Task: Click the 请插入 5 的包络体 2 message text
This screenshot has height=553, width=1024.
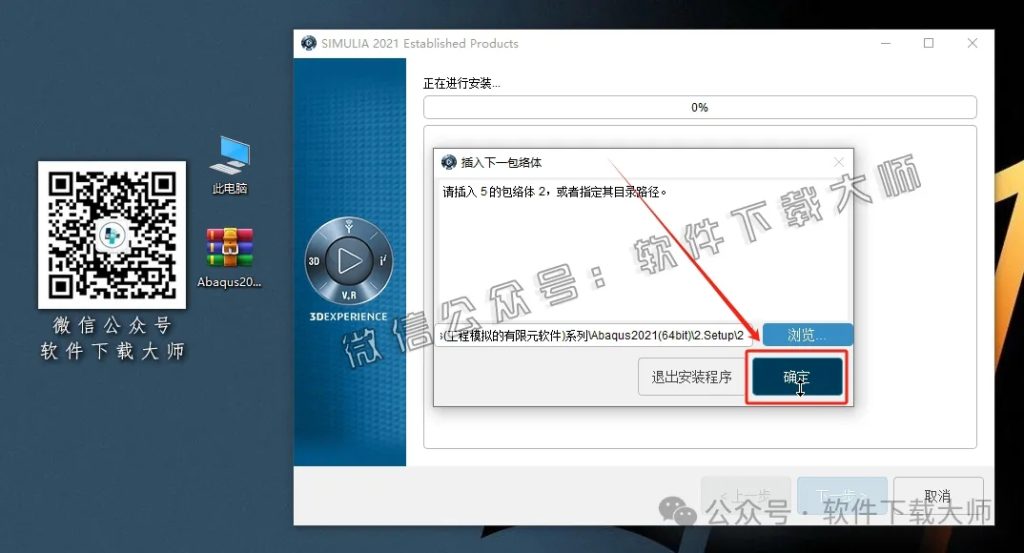Action: point(554,192)
